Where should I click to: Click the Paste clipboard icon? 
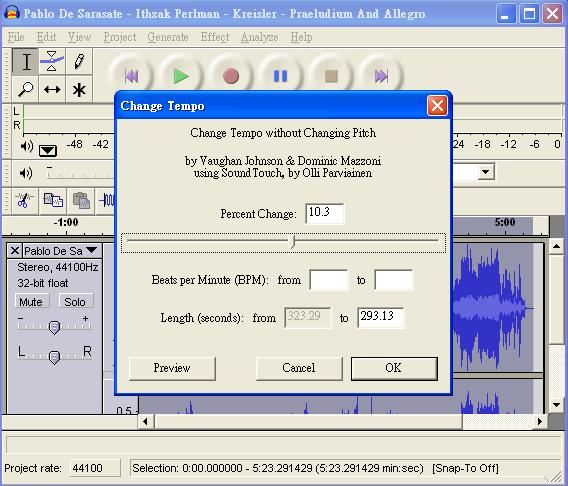click(x=82, y=200)
